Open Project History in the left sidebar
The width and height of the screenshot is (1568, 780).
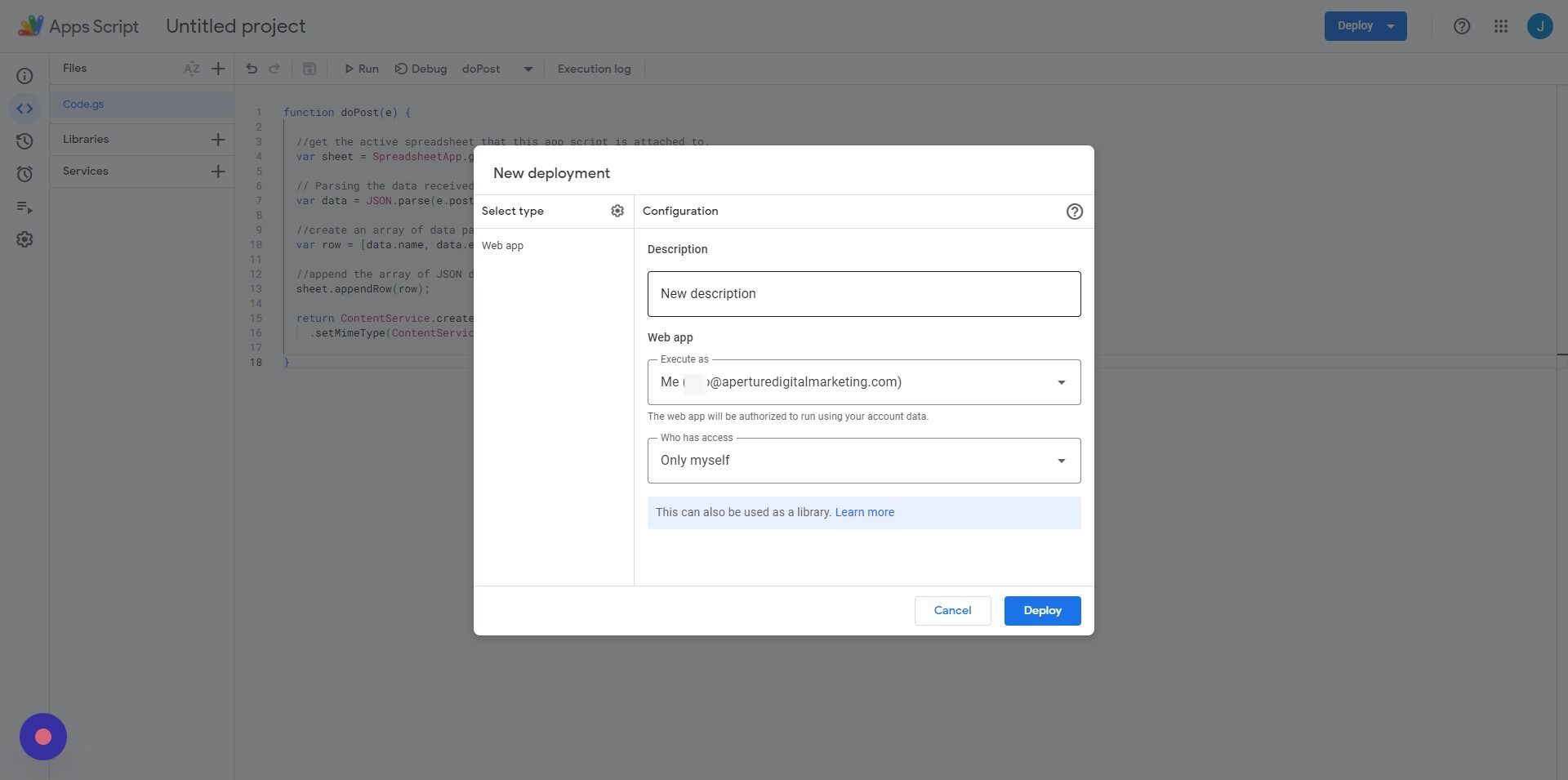[24, 140]
